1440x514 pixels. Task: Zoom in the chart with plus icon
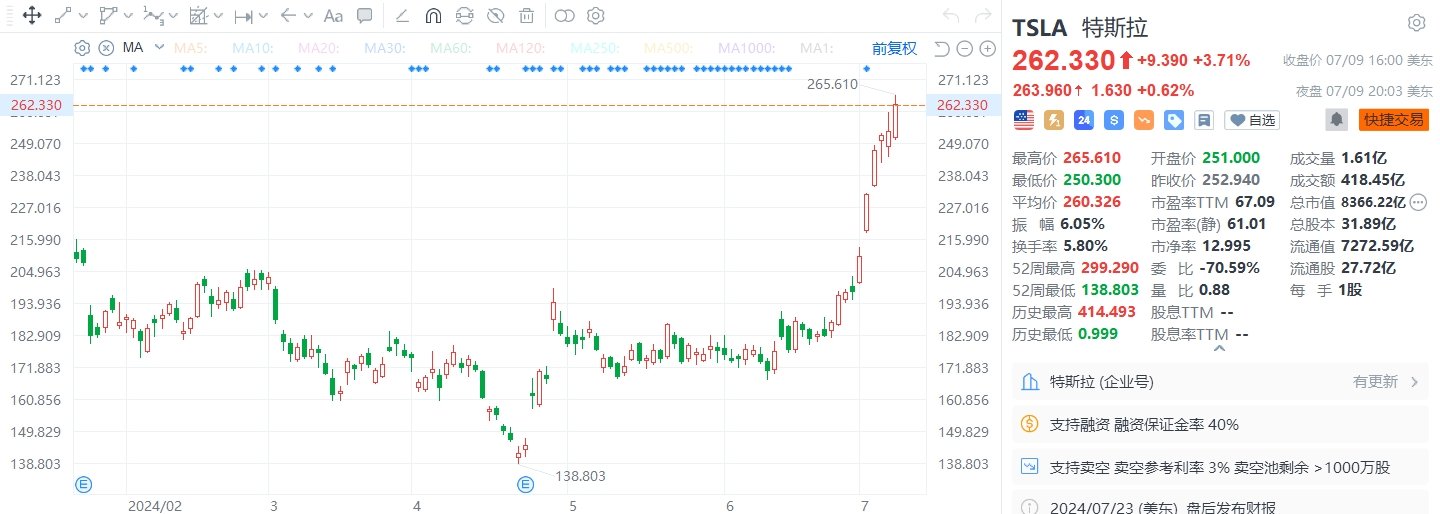(x=987, y=48)
